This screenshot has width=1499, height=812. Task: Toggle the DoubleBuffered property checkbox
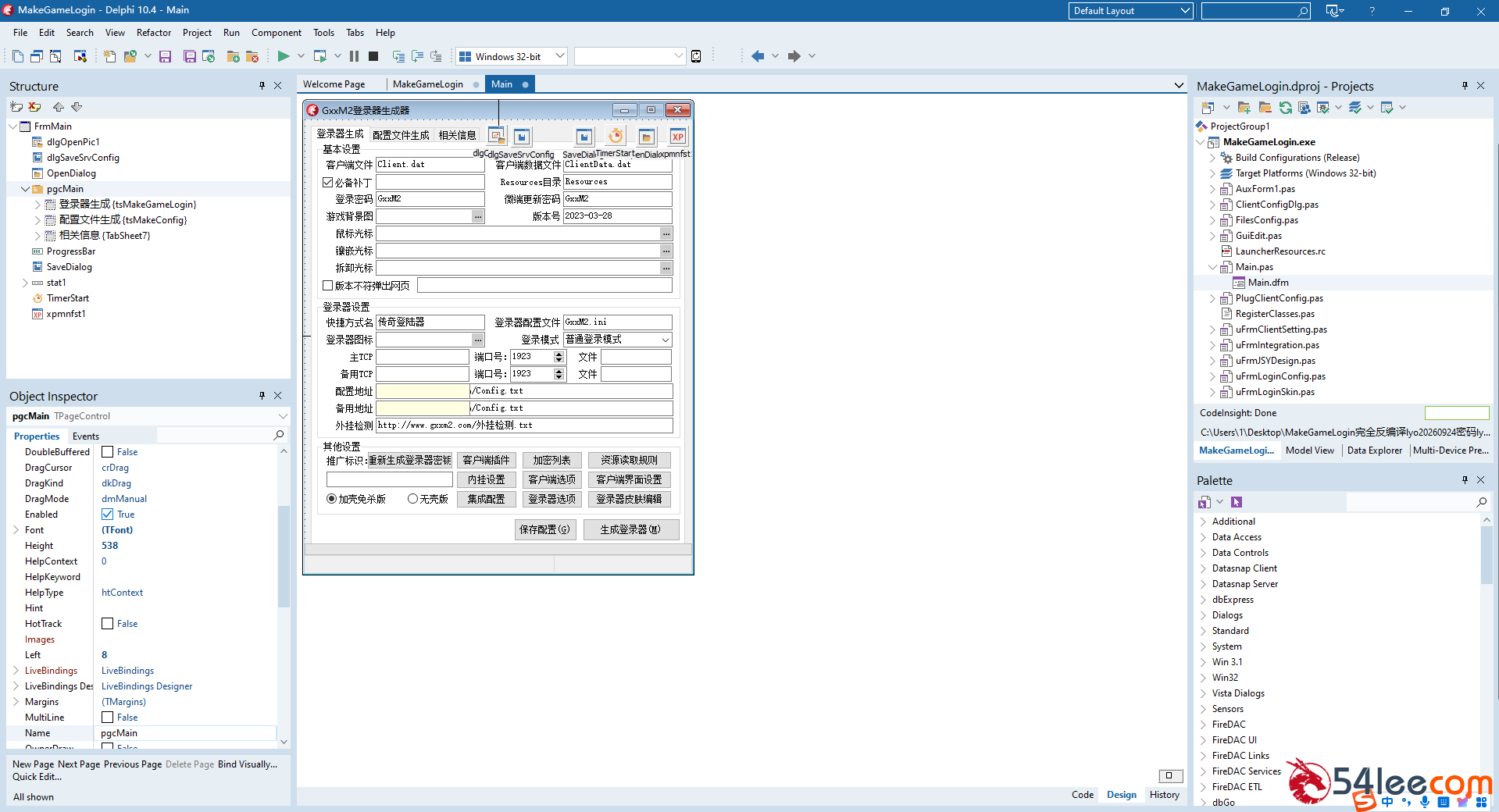coord(108,452)
